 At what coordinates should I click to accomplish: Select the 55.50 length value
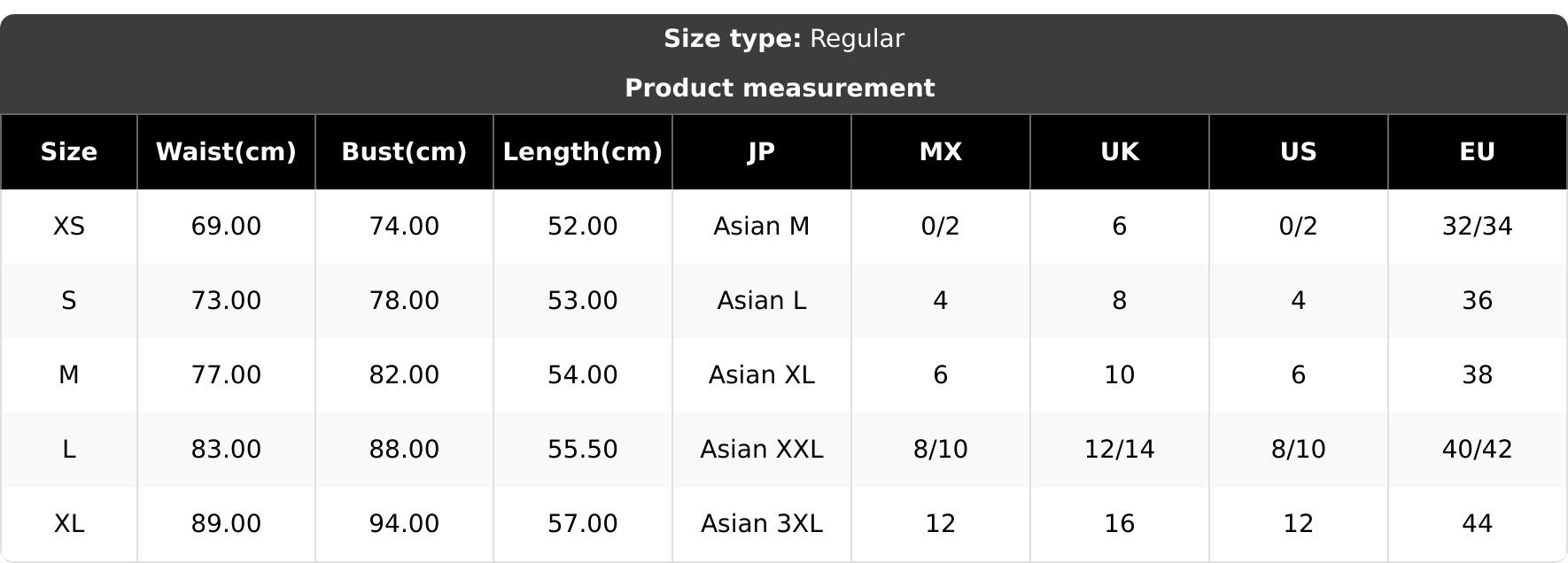tap(583, 450)
